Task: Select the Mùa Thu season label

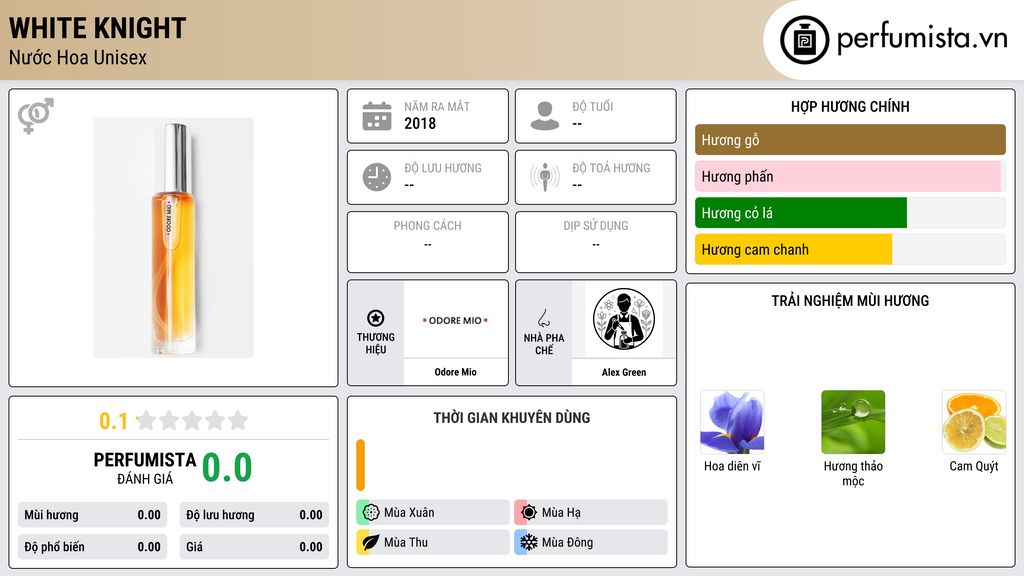Action: tap(406, 542)
